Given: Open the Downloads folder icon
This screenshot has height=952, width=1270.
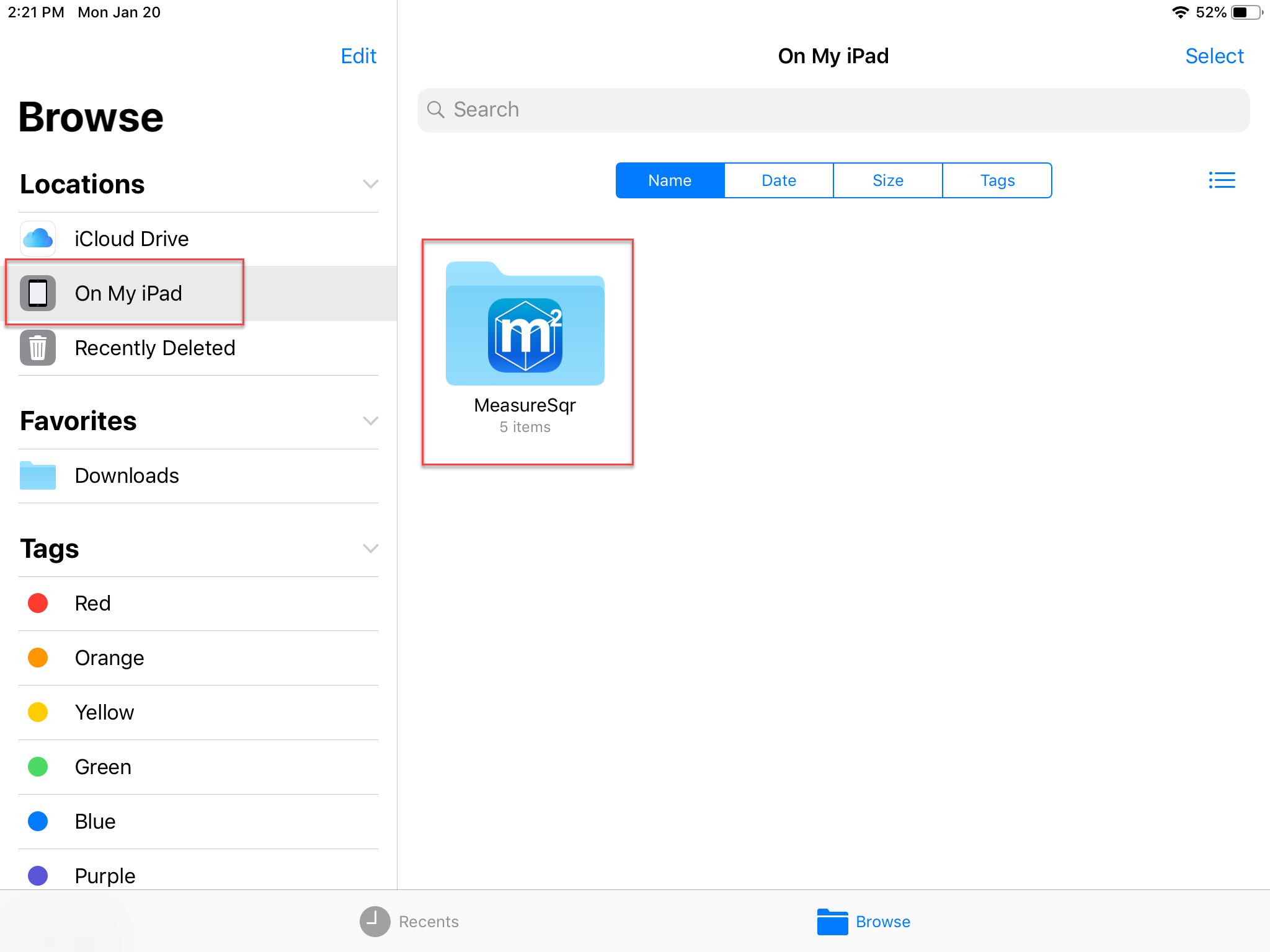Looking at the screenshot, I should tap(38, 475).
